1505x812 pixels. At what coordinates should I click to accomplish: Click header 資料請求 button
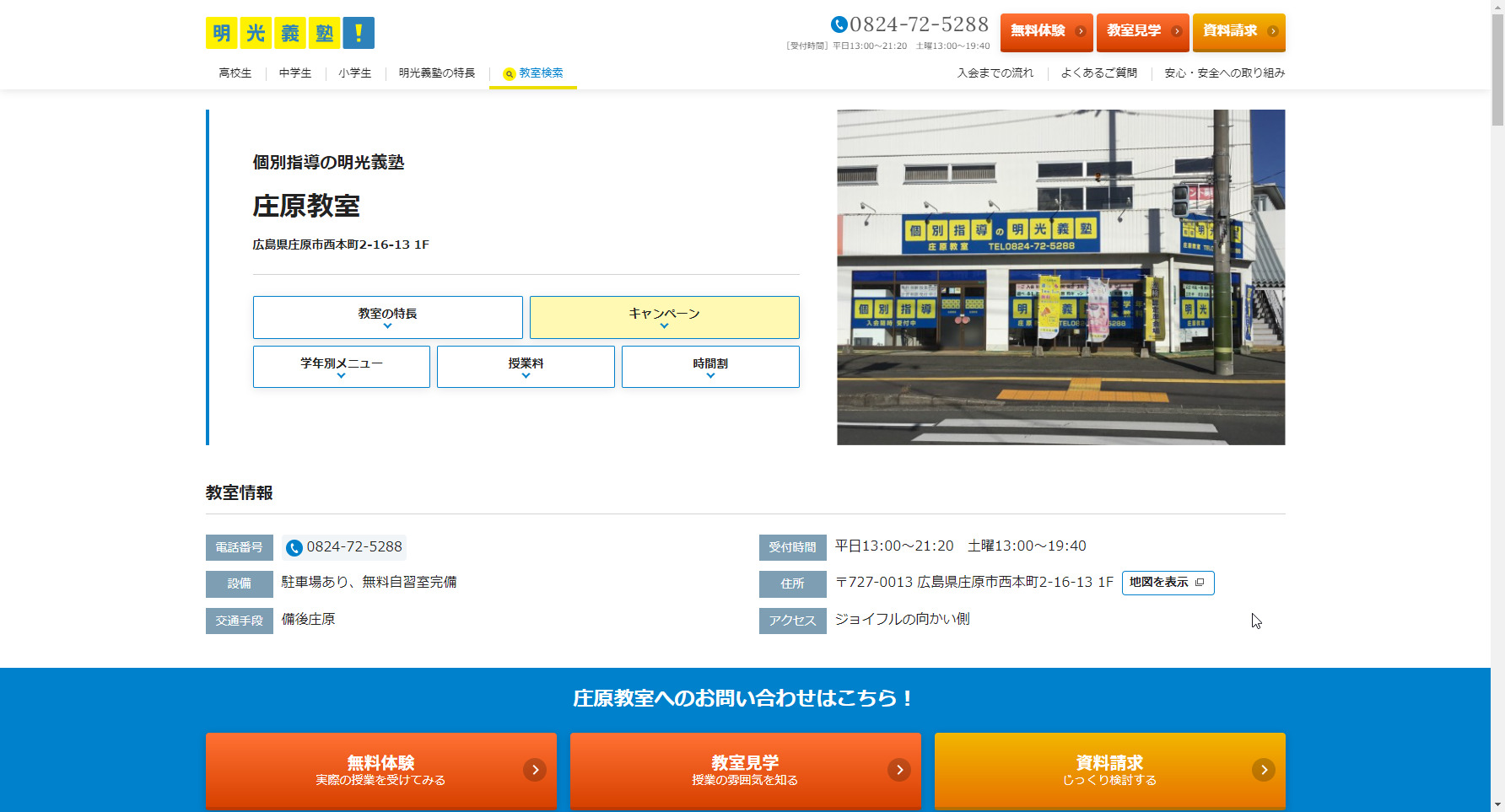click(x=1239, y=32)
